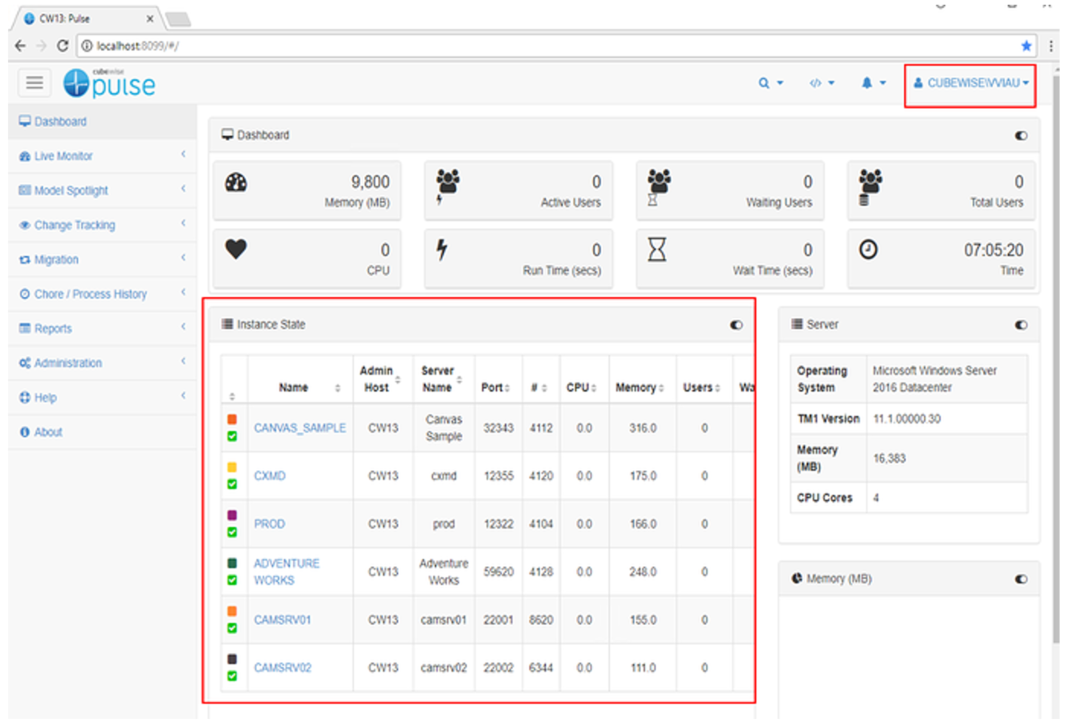The image size is (1073, 724).
Task: Select About in the sidebar
Action: [48, 432]
